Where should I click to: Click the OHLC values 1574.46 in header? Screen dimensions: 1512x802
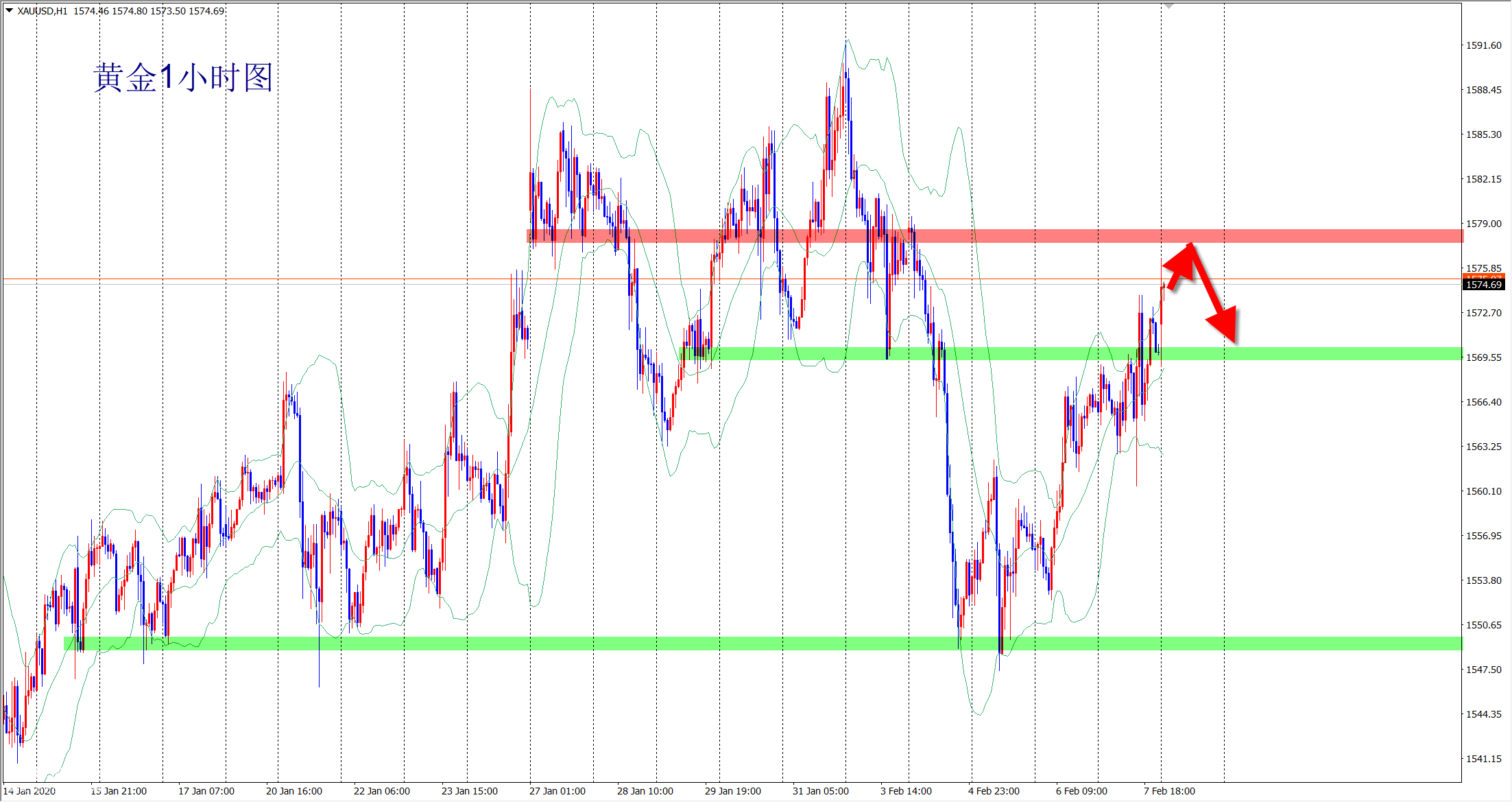tap(90, 11)
